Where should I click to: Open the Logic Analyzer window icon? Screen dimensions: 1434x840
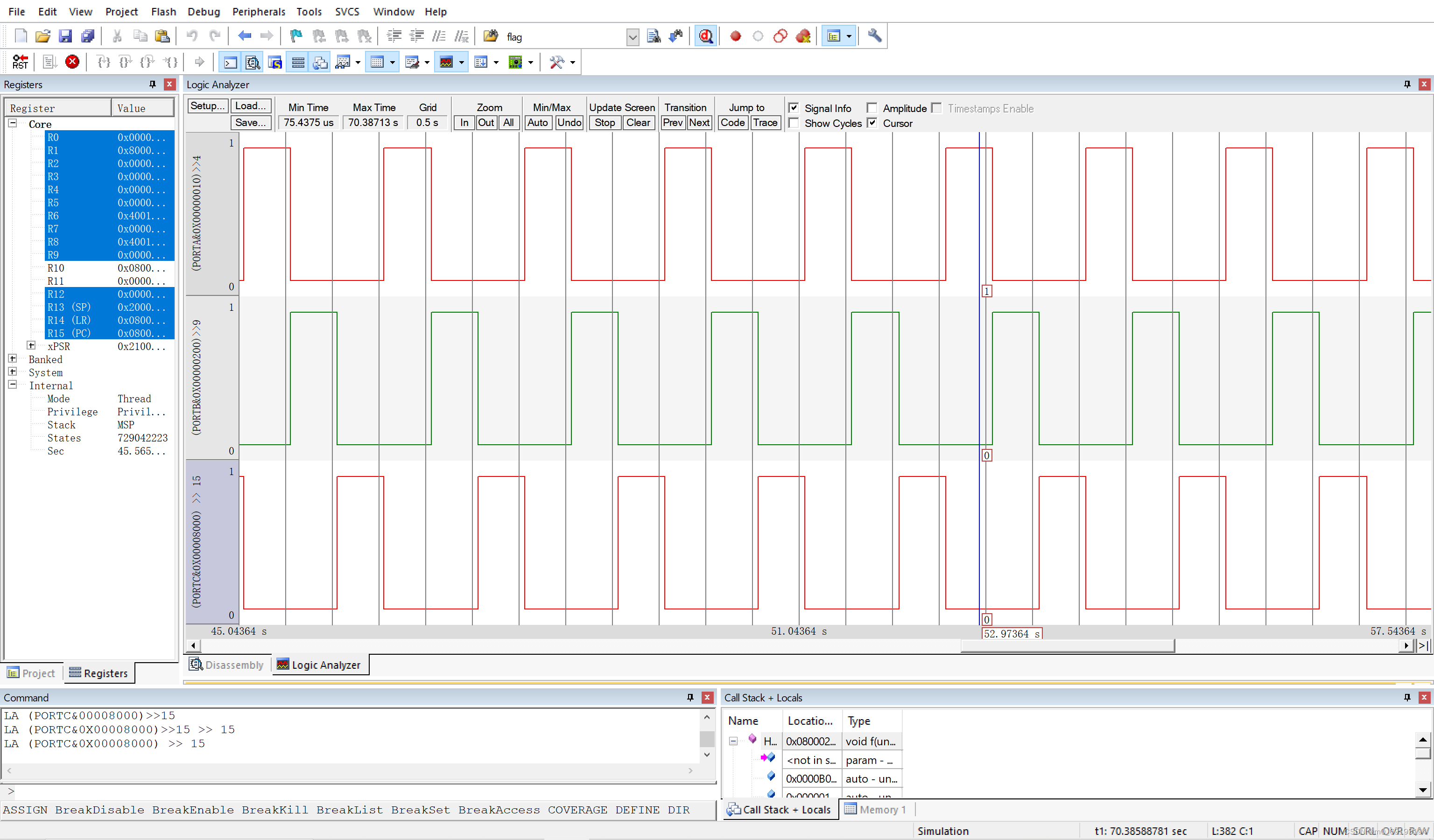click(446, 62)
